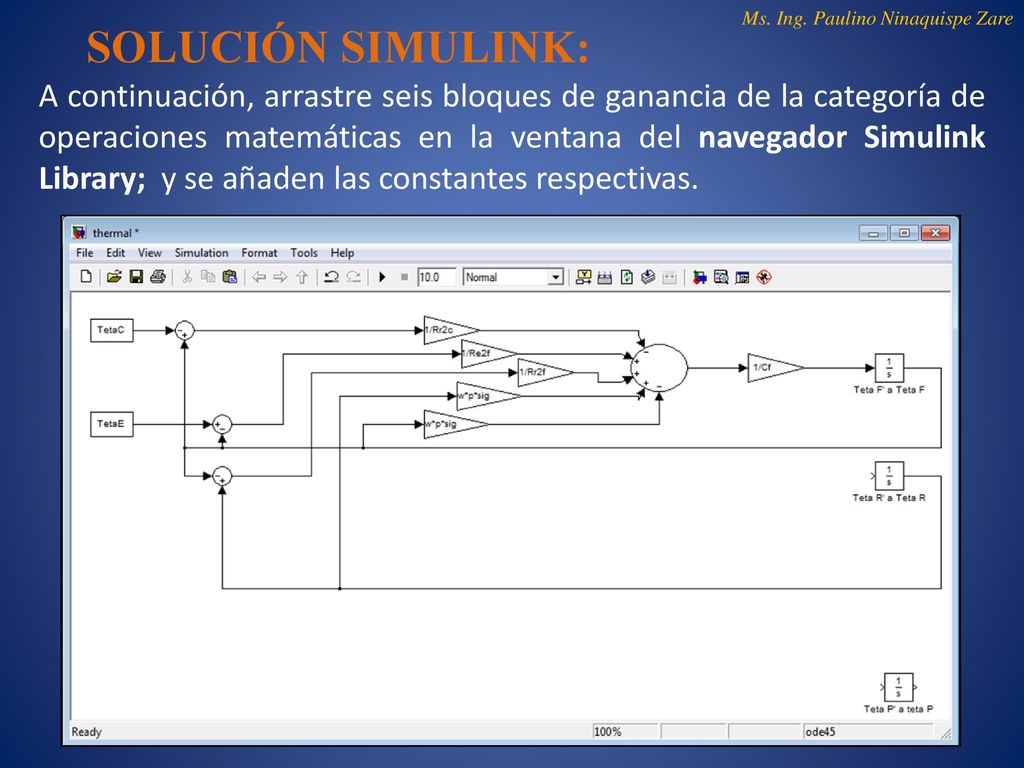Image resolution: width=1024 pixels, height=768 pixels.
Task: Undo last action with the undo icon
Action: point(332,277)
